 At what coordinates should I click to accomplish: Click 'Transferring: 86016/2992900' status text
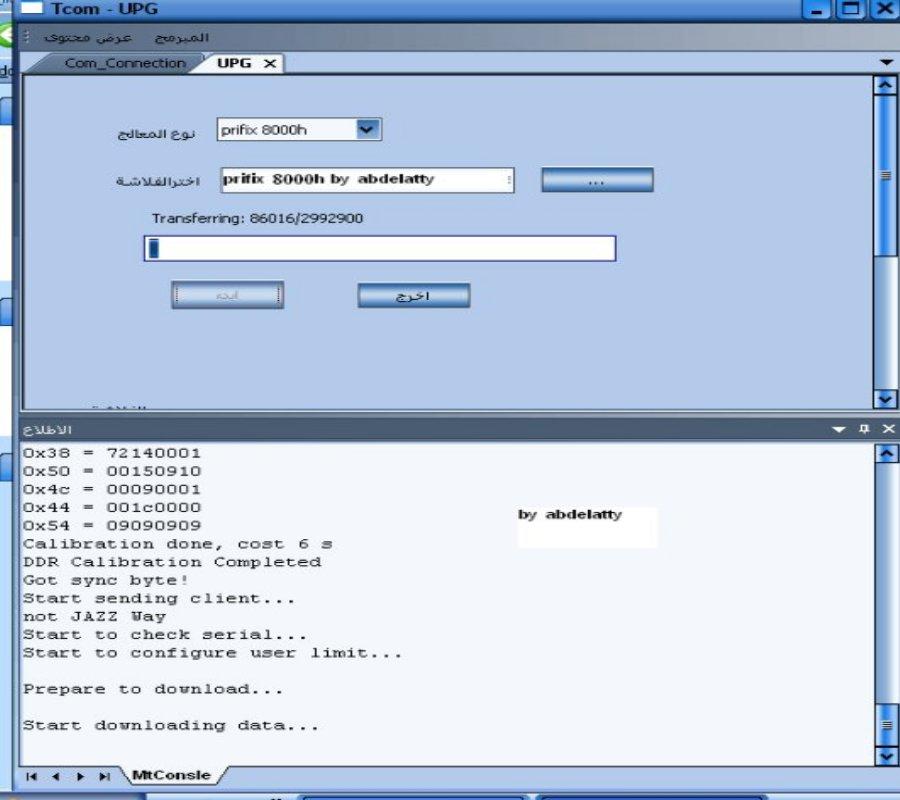click(257, 218)
